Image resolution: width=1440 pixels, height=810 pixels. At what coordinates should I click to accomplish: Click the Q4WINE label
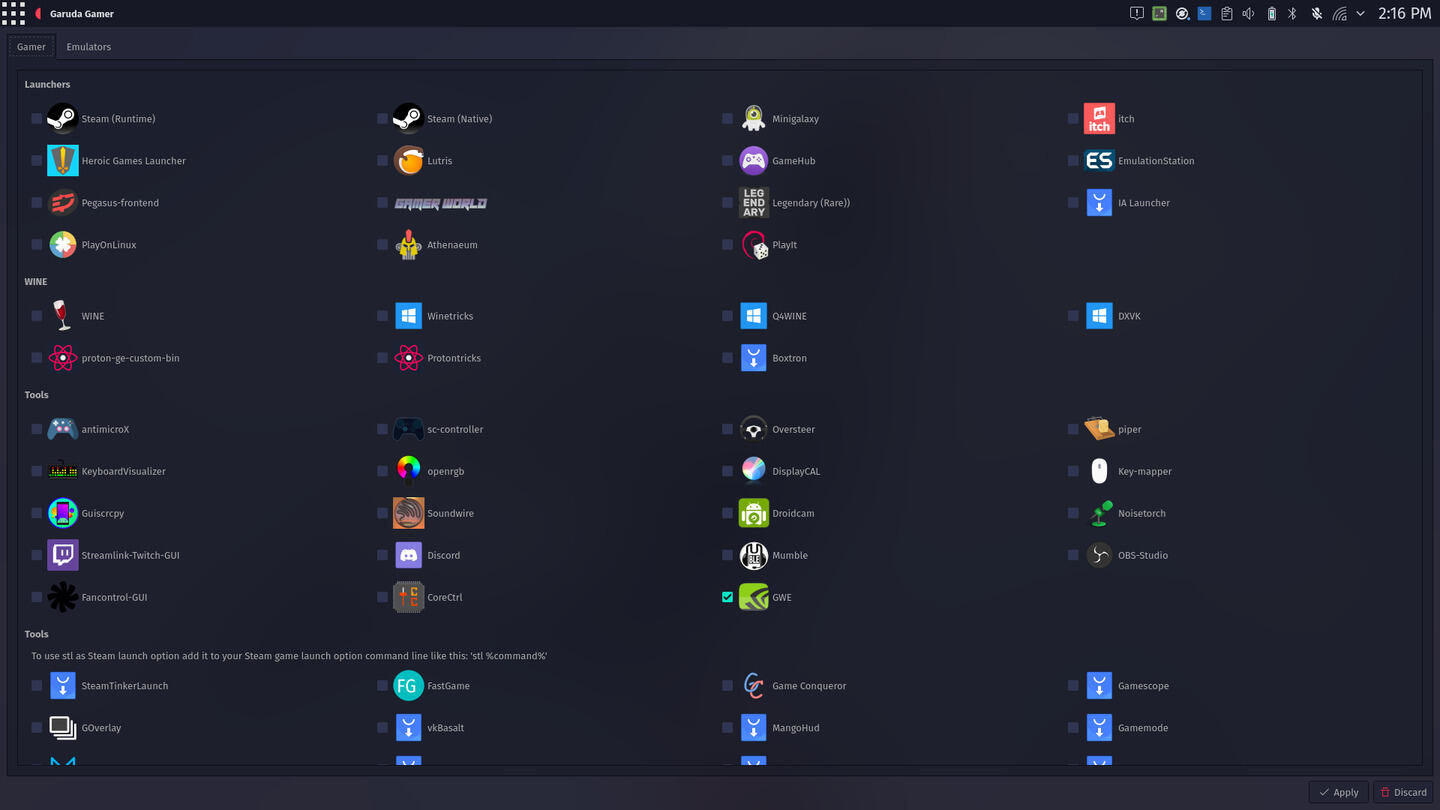pos(789,316)
